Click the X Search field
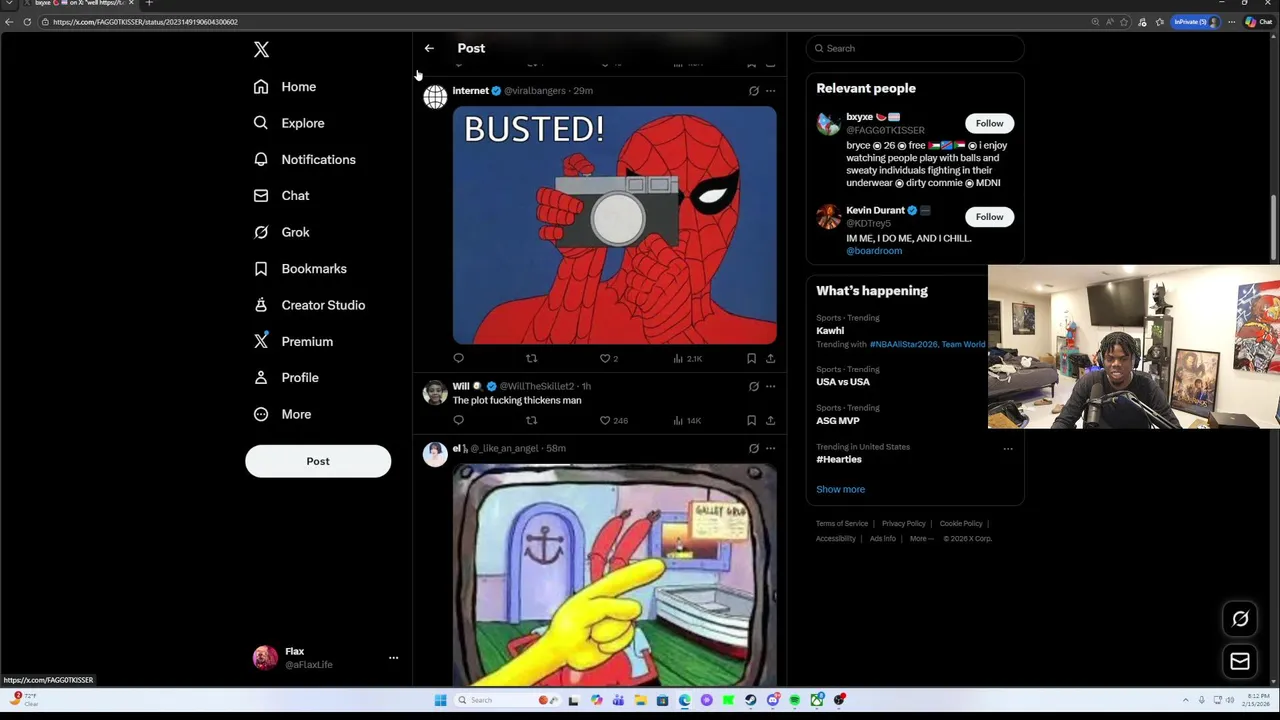The height and width of the screenshot is (720, 1280). (x=915, y=48)
